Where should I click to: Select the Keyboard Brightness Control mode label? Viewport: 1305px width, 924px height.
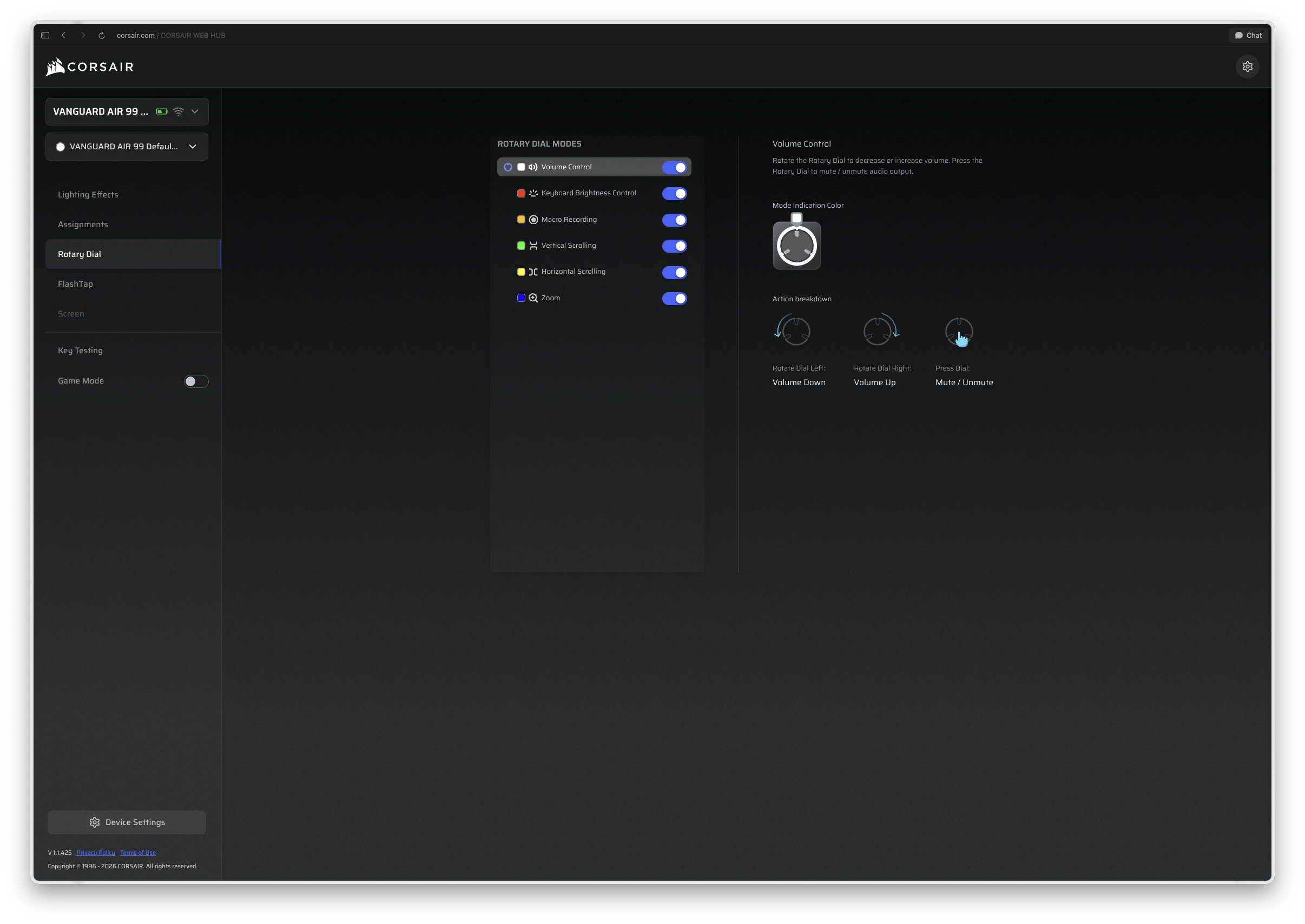588,194
